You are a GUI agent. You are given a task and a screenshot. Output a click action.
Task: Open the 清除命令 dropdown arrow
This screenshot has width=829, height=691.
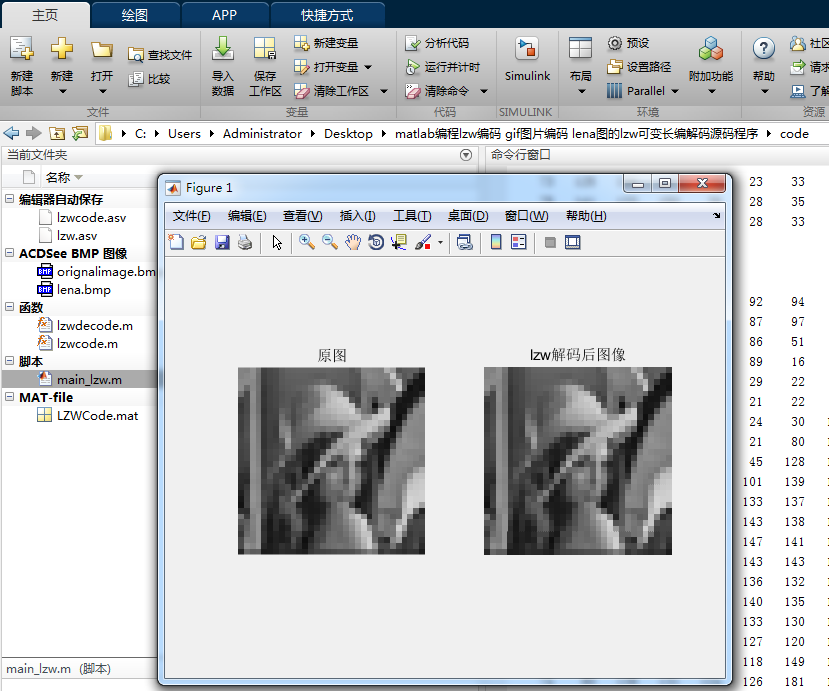(x=483, y=91)
